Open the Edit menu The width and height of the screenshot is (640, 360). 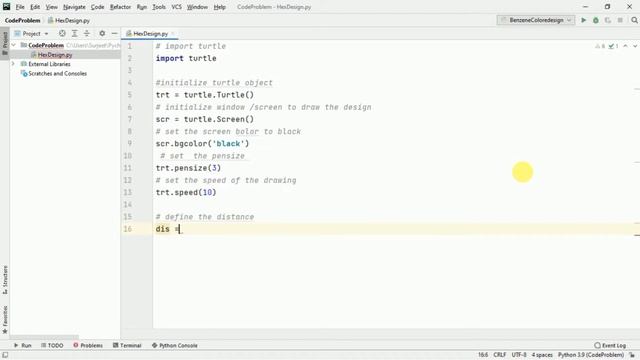click(35, 7)
